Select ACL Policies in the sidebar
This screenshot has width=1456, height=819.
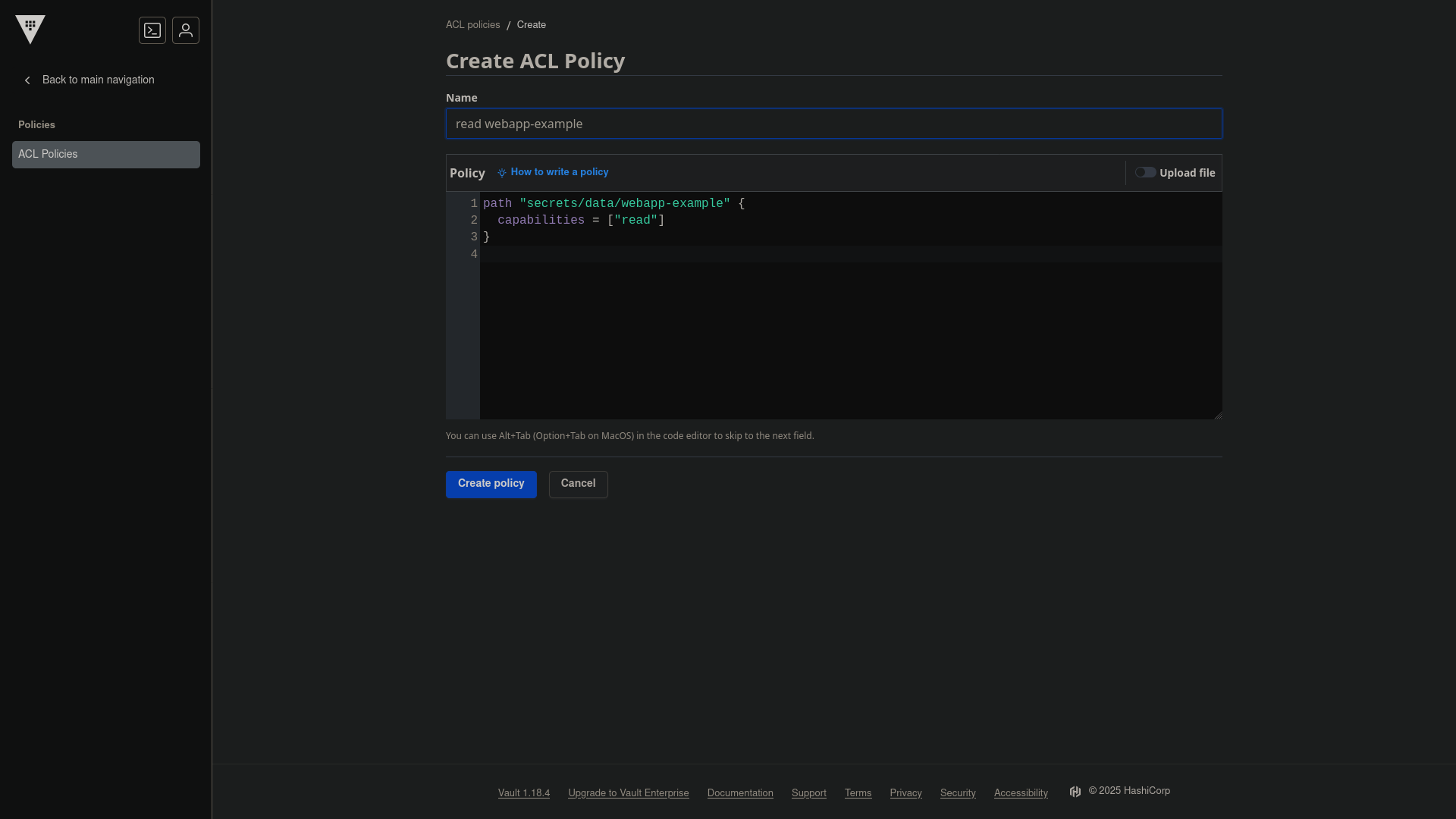coord(105,154)
